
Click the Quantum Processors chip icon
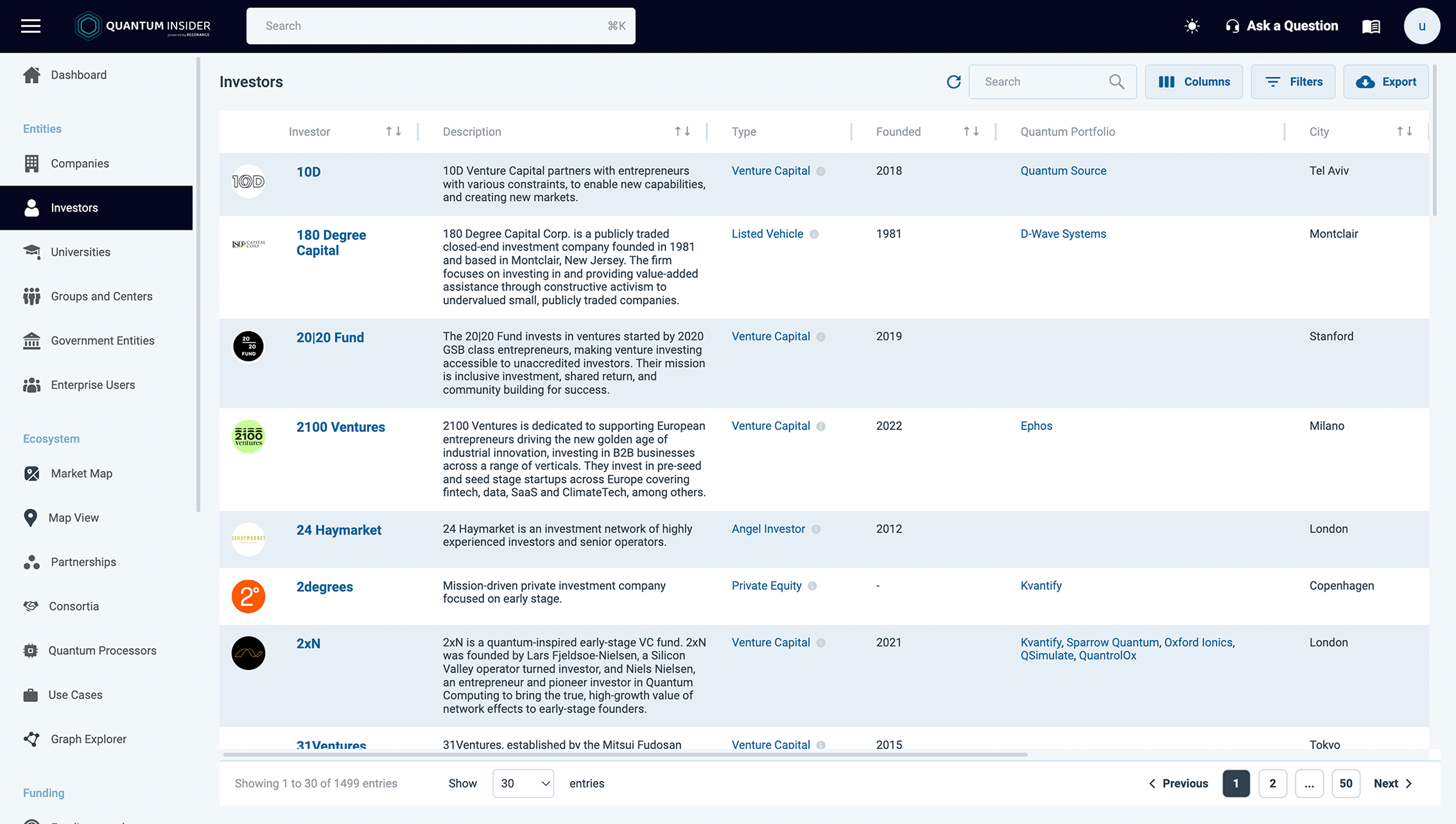tap(30, 651)
